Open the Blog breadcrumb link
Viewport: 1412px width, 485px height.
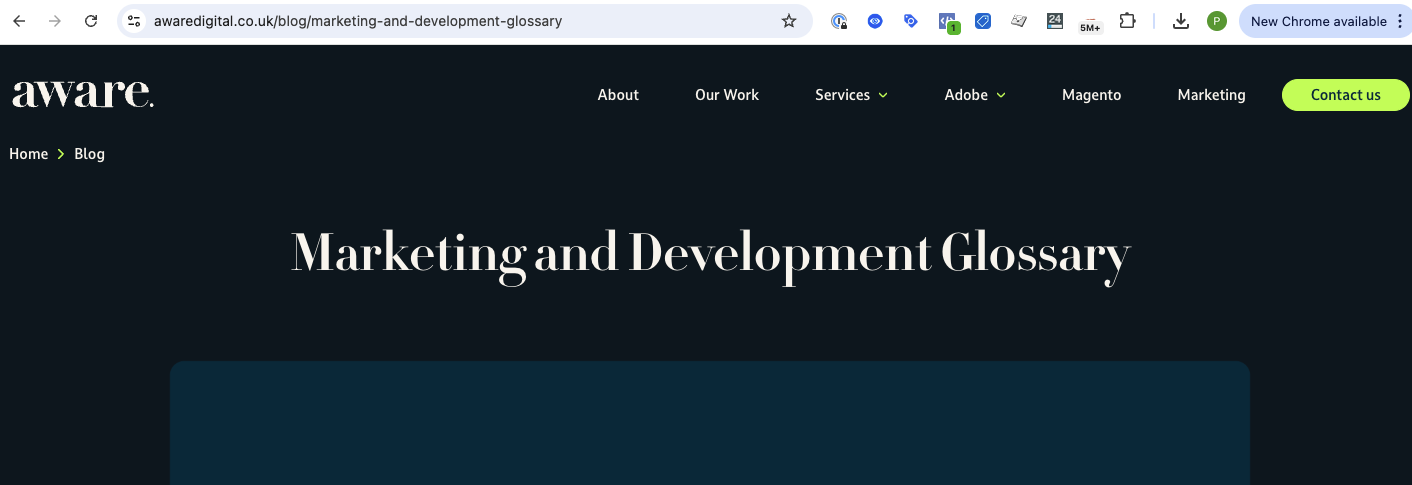tap(89, 154)
